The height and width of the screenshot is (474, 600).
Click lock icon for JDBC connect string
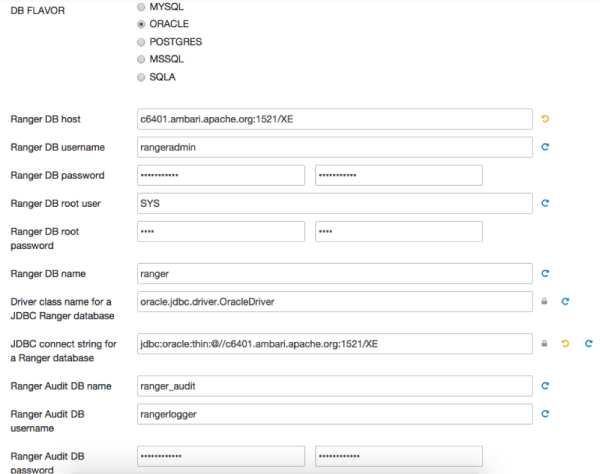pos(544,344)
